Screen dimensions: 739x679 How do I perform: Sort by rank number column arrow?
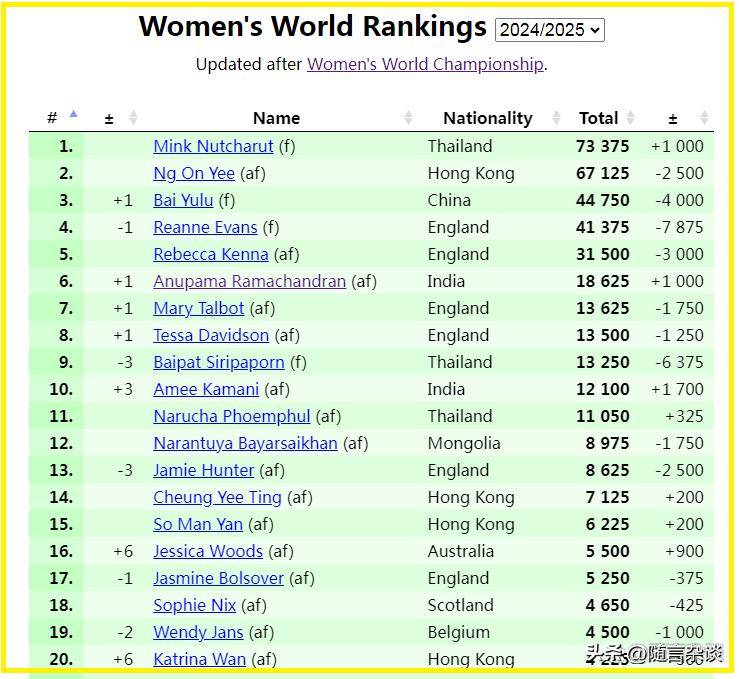pos(74,114)
